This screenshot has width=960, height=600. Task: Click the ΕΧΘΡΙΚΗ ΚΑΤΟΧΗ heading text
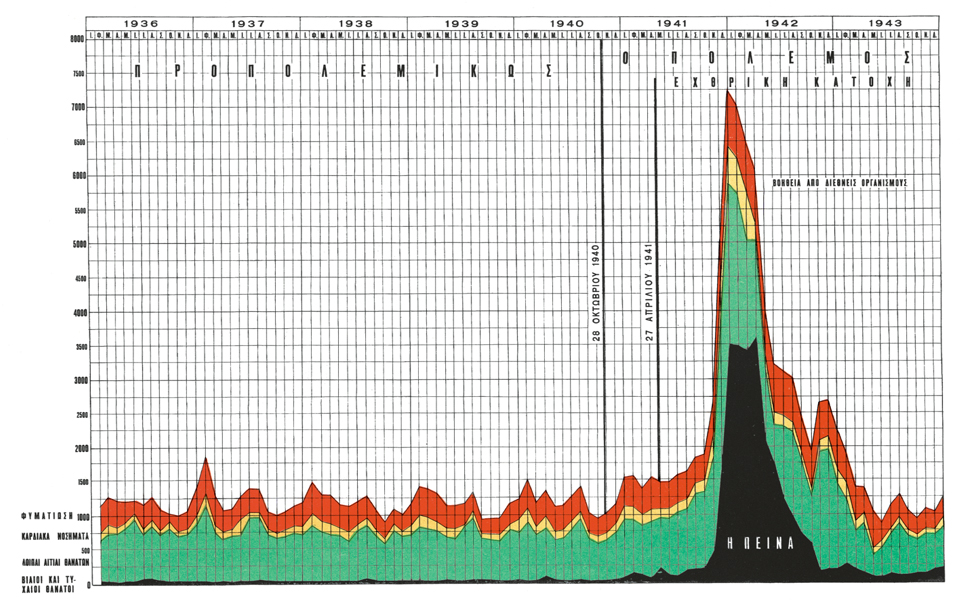click(x=790, y=85)
